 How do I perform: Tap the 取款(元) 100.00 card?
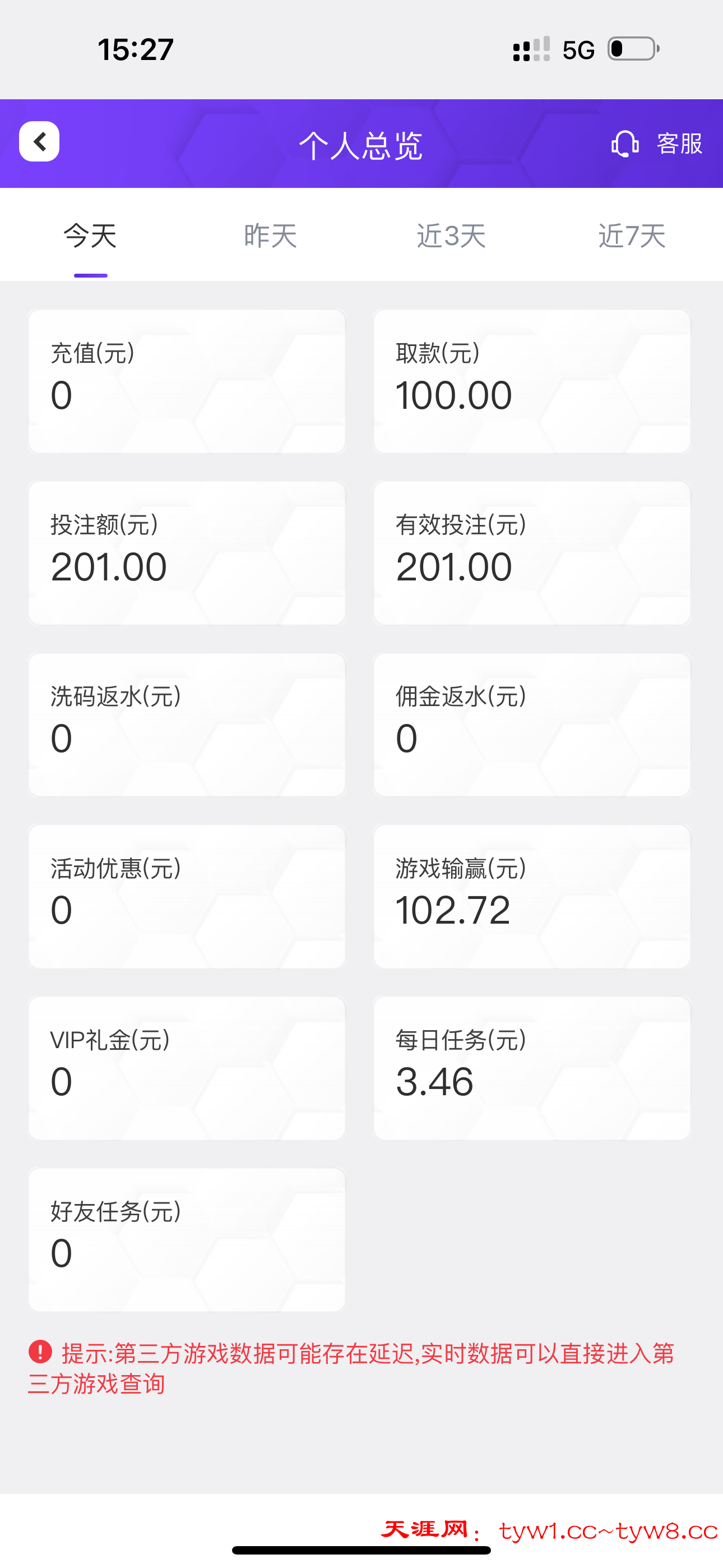pyautogui.click(x=532, y=381)
